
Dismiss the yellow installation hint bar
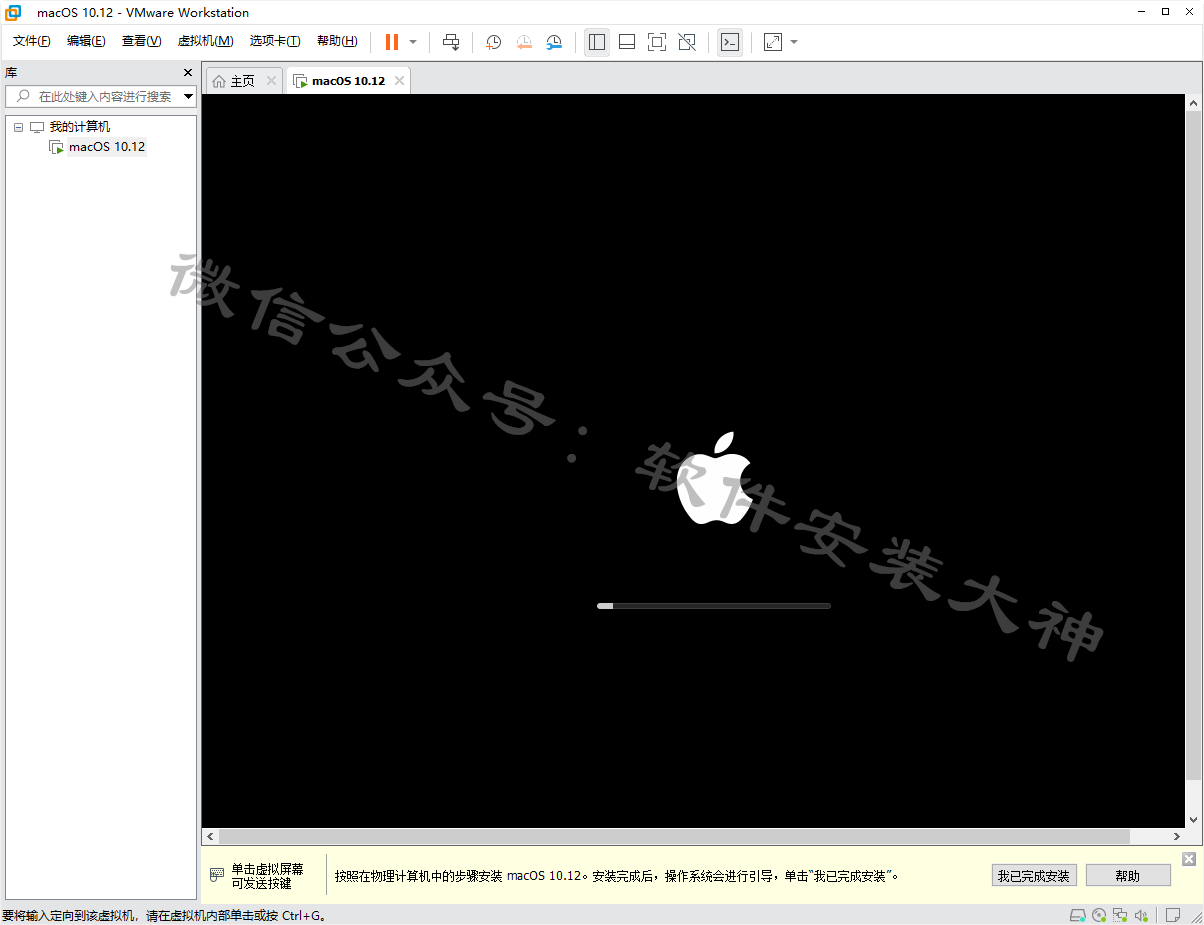(1188, 859)
